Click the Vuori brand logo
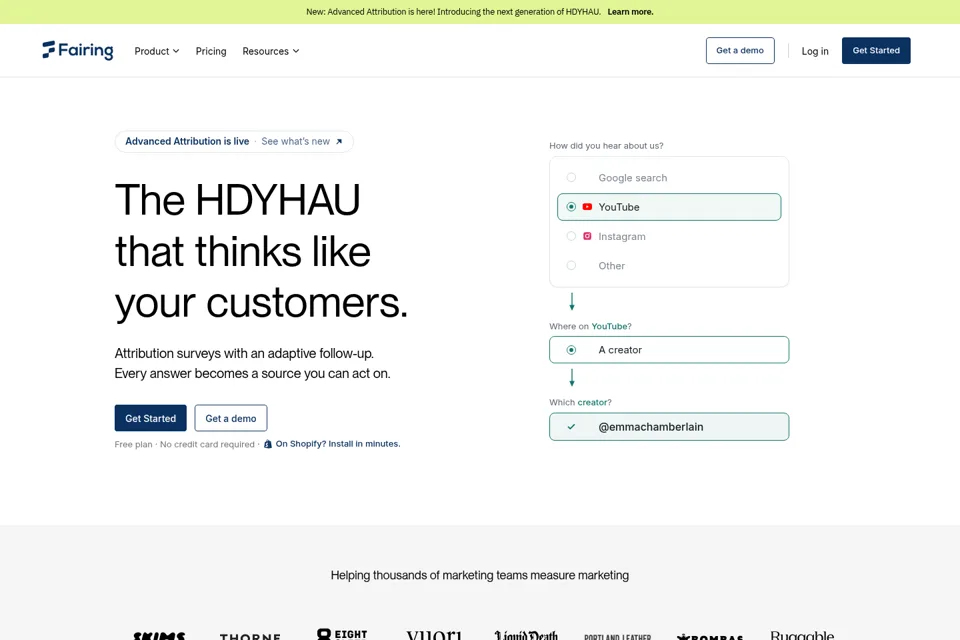Viewport: 960px width, 640px height. point(434,635)
